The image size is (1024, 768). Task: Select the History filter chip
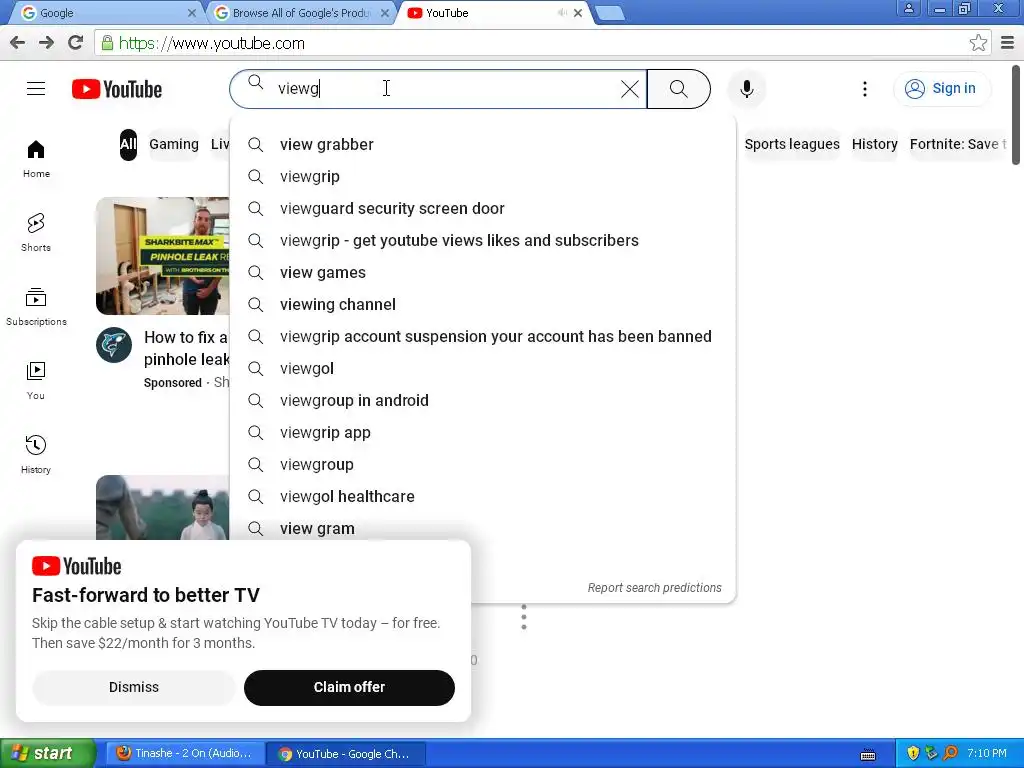pos(874,144)
